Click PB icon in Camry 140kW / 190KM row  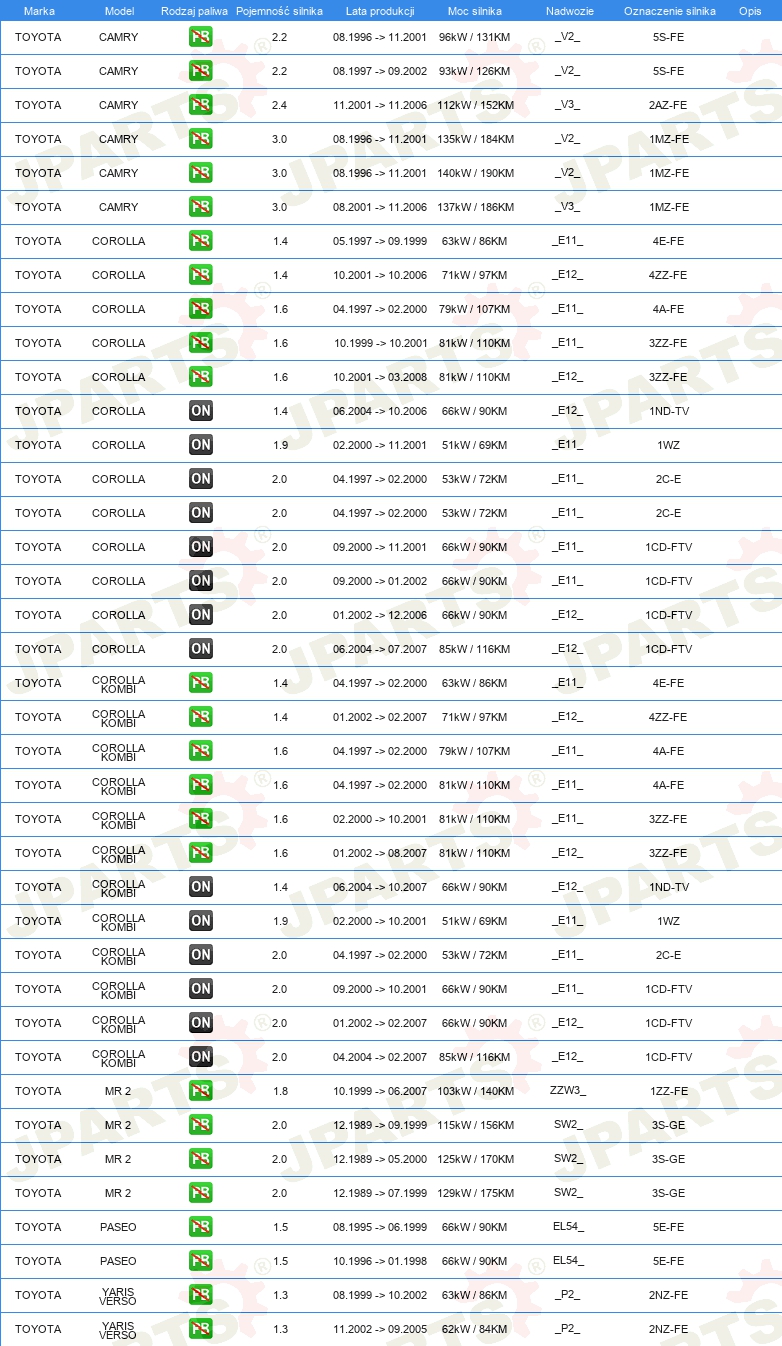point(200,173)
